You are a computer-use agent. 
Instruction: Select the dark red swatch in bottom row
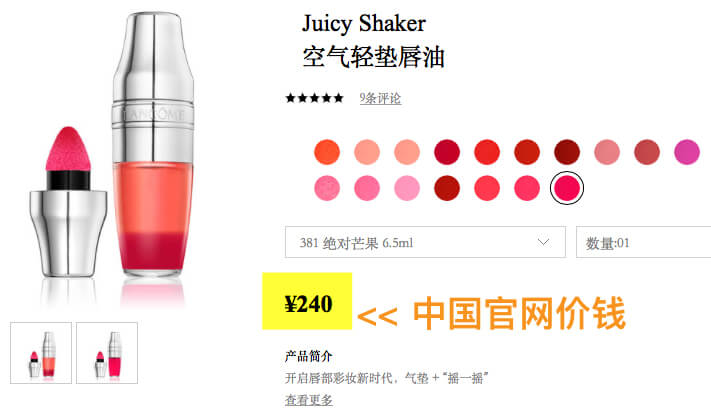coord(447,188)
